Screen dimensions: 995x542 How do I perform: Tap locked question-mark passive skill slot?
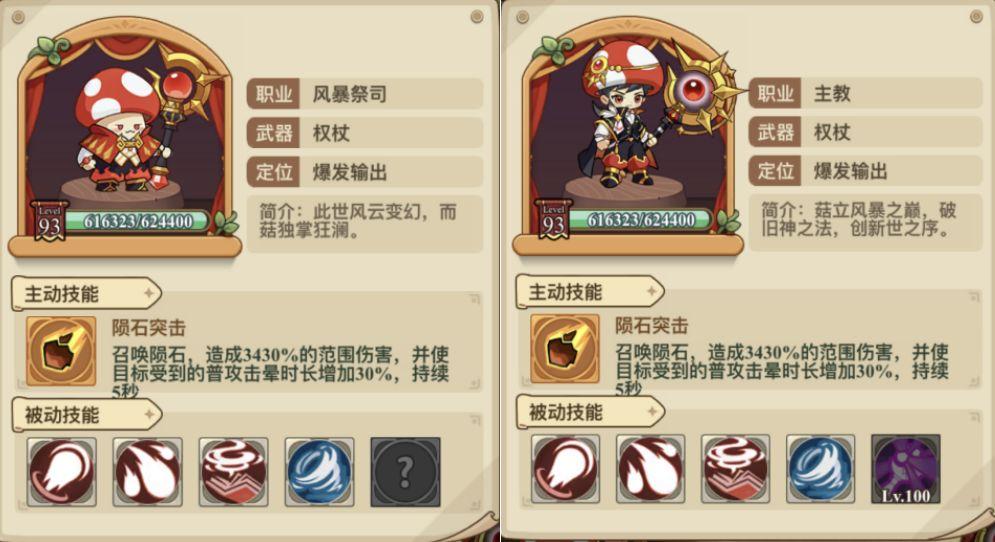point(405,472)
